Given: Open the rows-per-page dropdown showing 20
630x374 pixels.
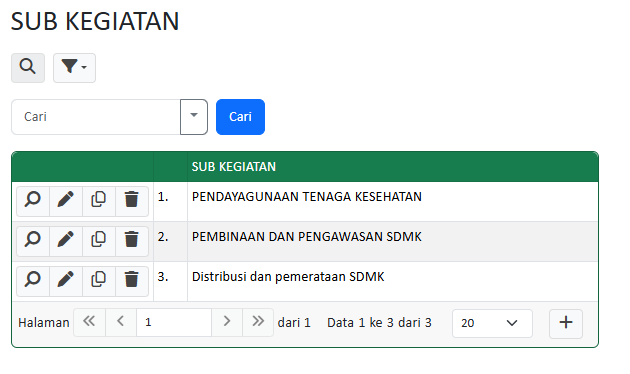Looking at the screenshot, I should 492,323.
